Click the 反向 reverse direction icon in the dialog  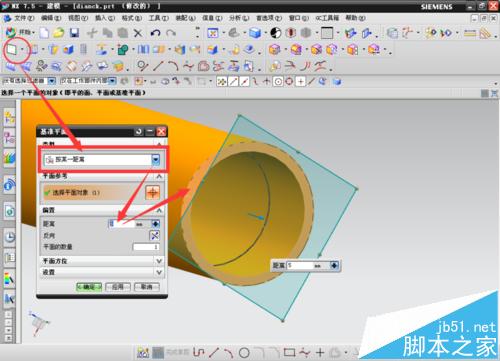154,235
